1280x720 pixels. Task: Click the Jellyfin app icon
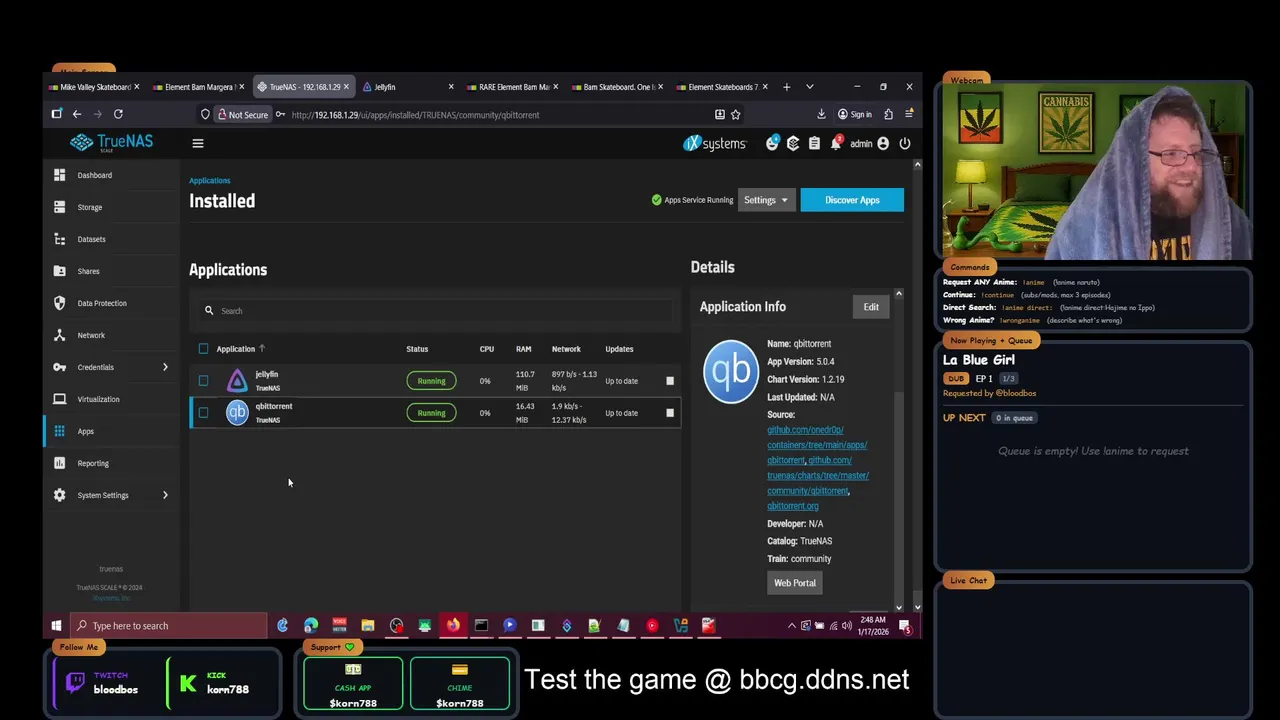(237, 381)
